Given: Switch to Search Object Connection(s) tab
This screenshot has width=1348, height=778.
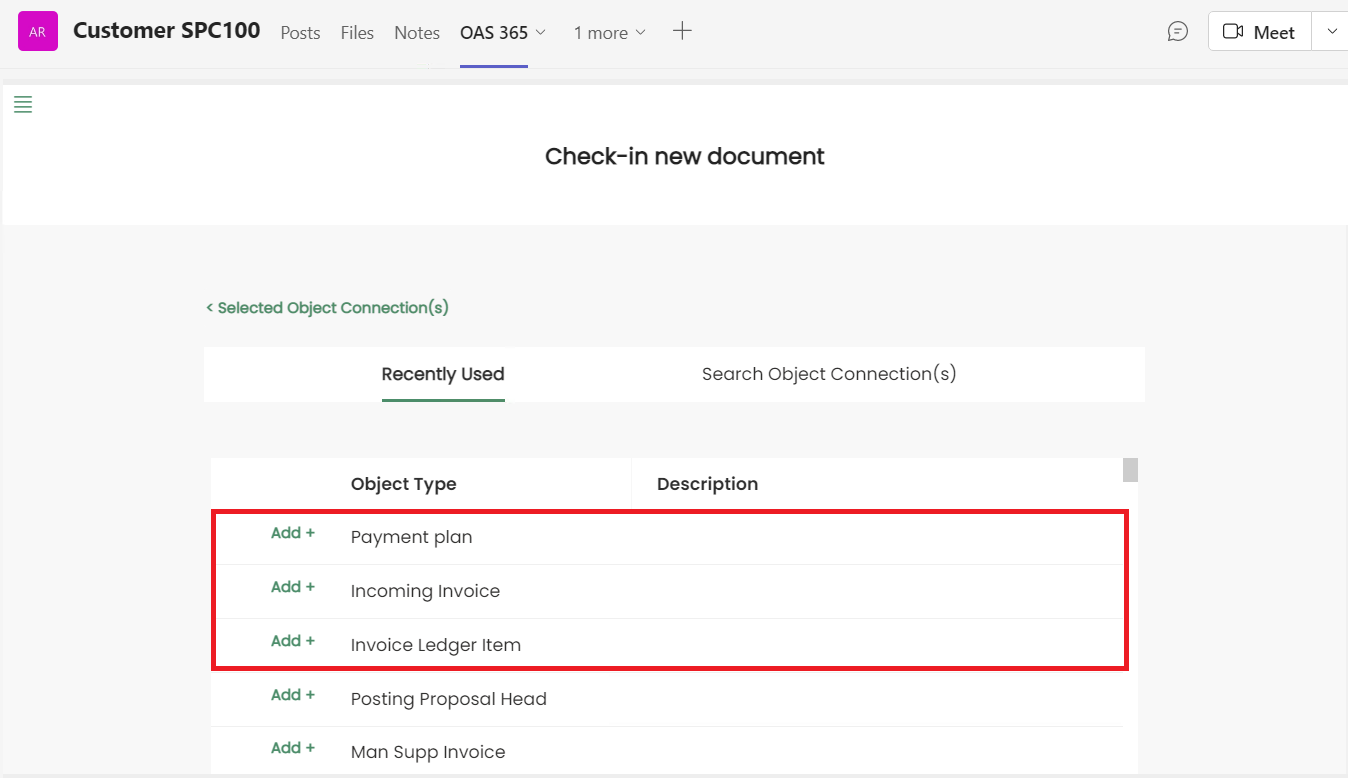Looking at the screenshot, I should click(829, 374).
